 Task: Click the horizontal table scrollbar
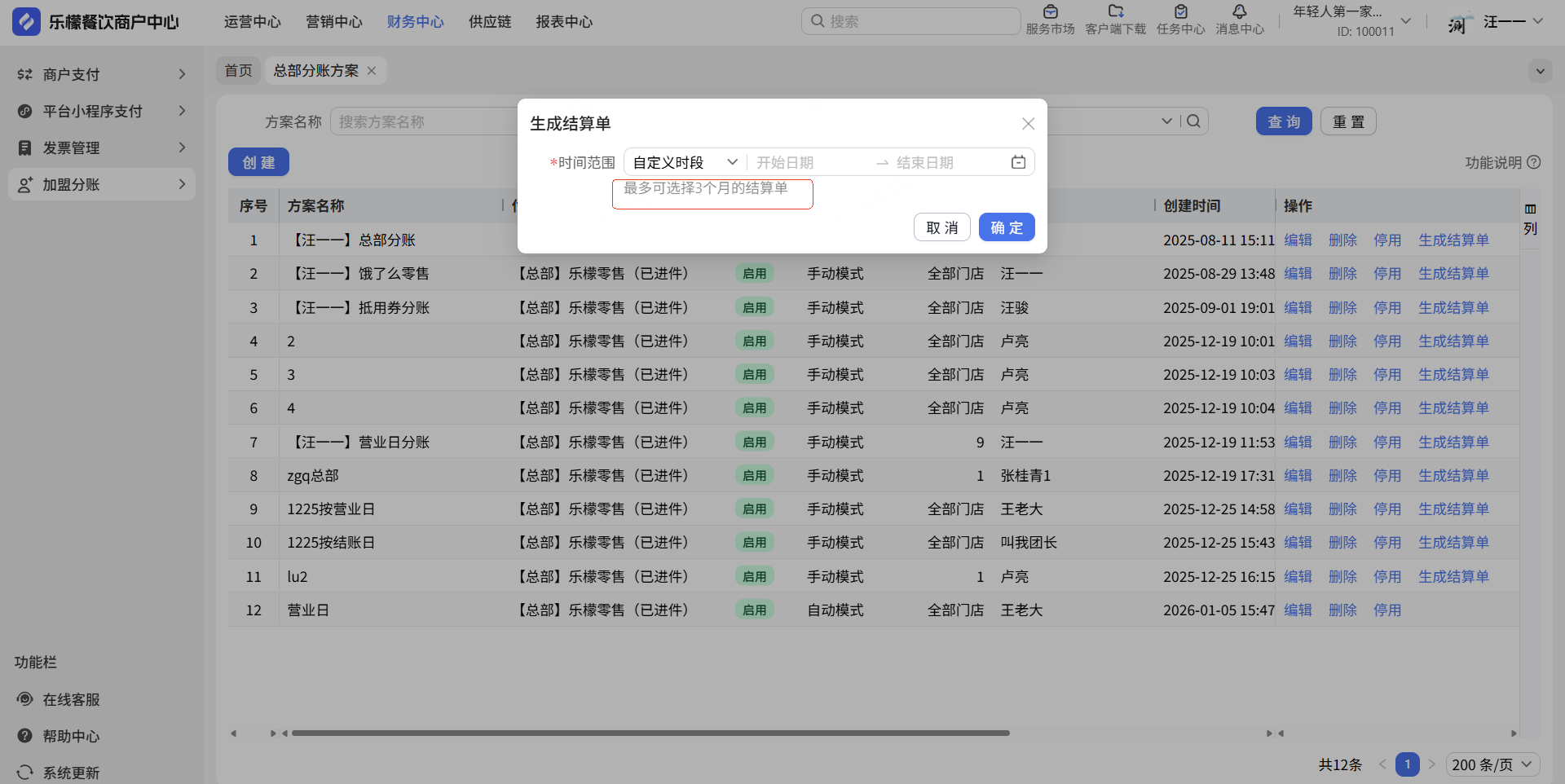(x=650, y=733)
